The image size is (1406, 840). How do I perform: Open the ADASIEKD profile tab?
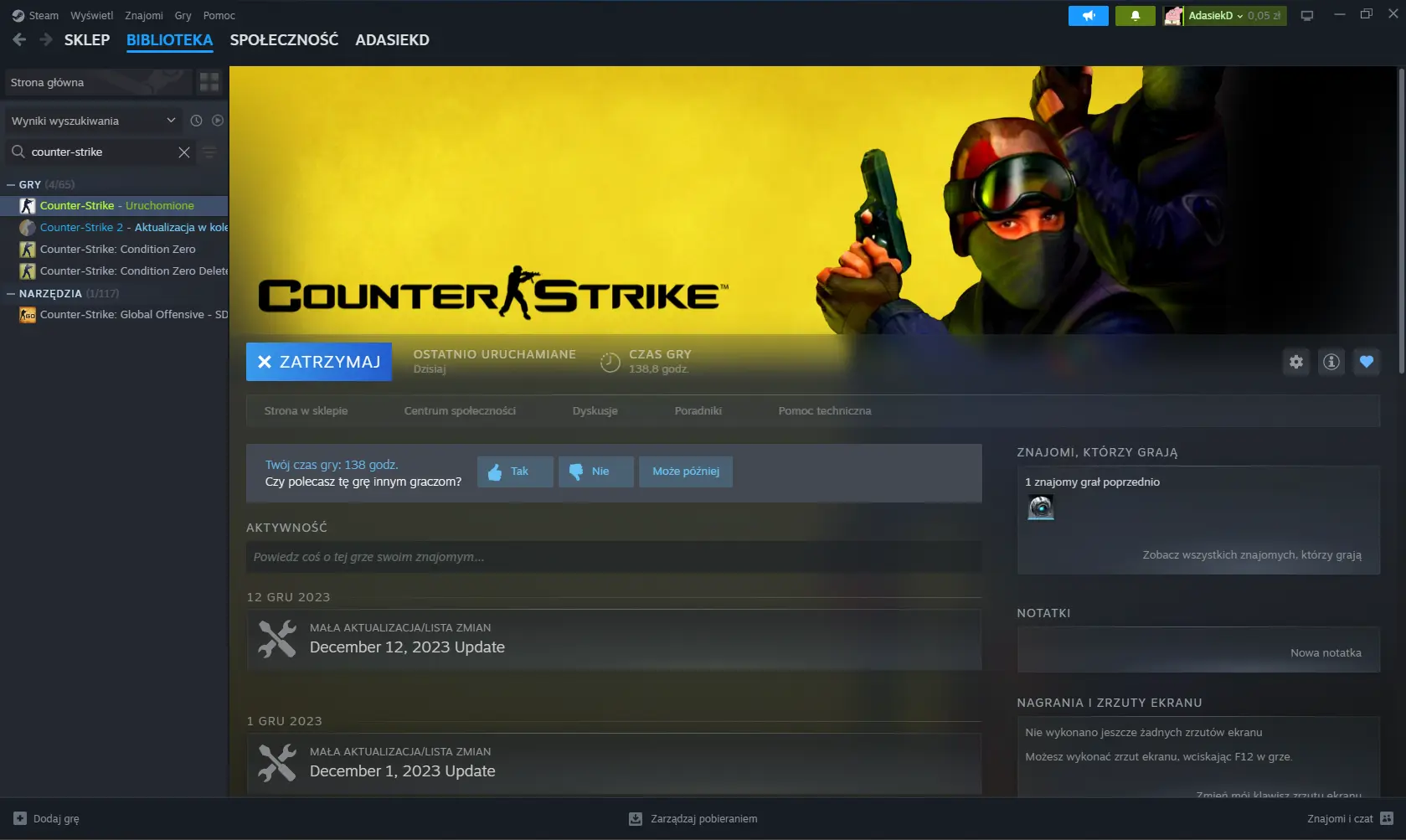click(393, 40)
